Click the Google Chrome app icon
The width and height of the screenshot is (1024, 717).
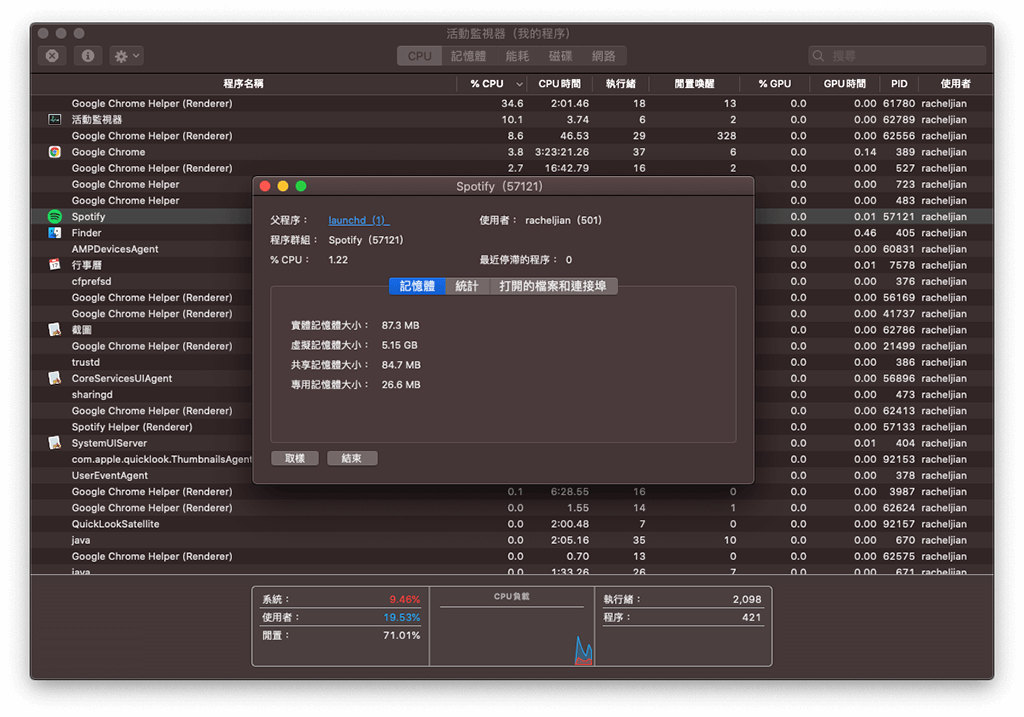pyautogui.click(x=55, y=152)
